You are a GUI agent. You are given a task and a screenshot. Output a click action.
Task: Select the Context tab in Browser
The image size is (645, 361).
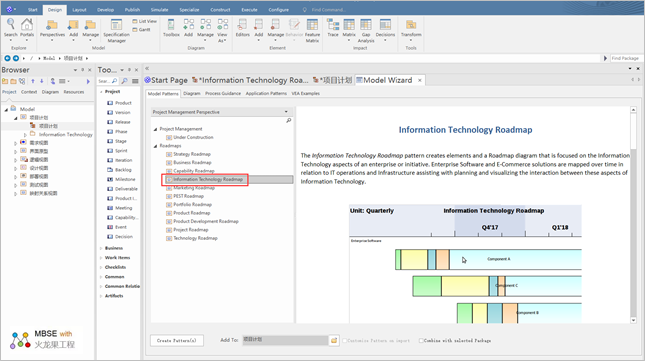coord(29,92)
